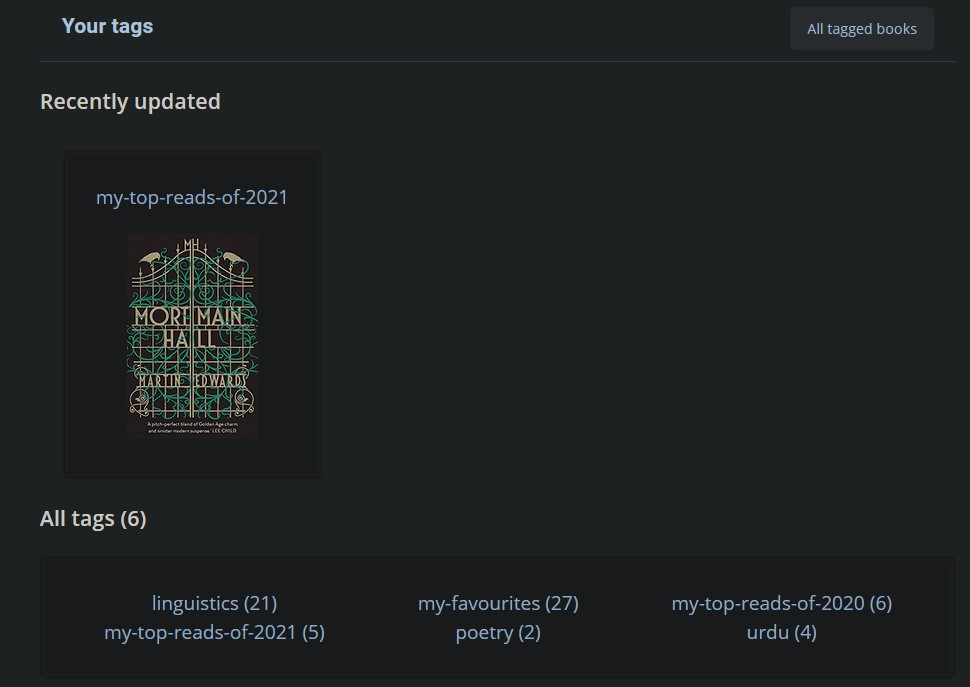Click the Lee Child quote on book cover
This screenshot has width=970, height=687.
click(192, 427)
